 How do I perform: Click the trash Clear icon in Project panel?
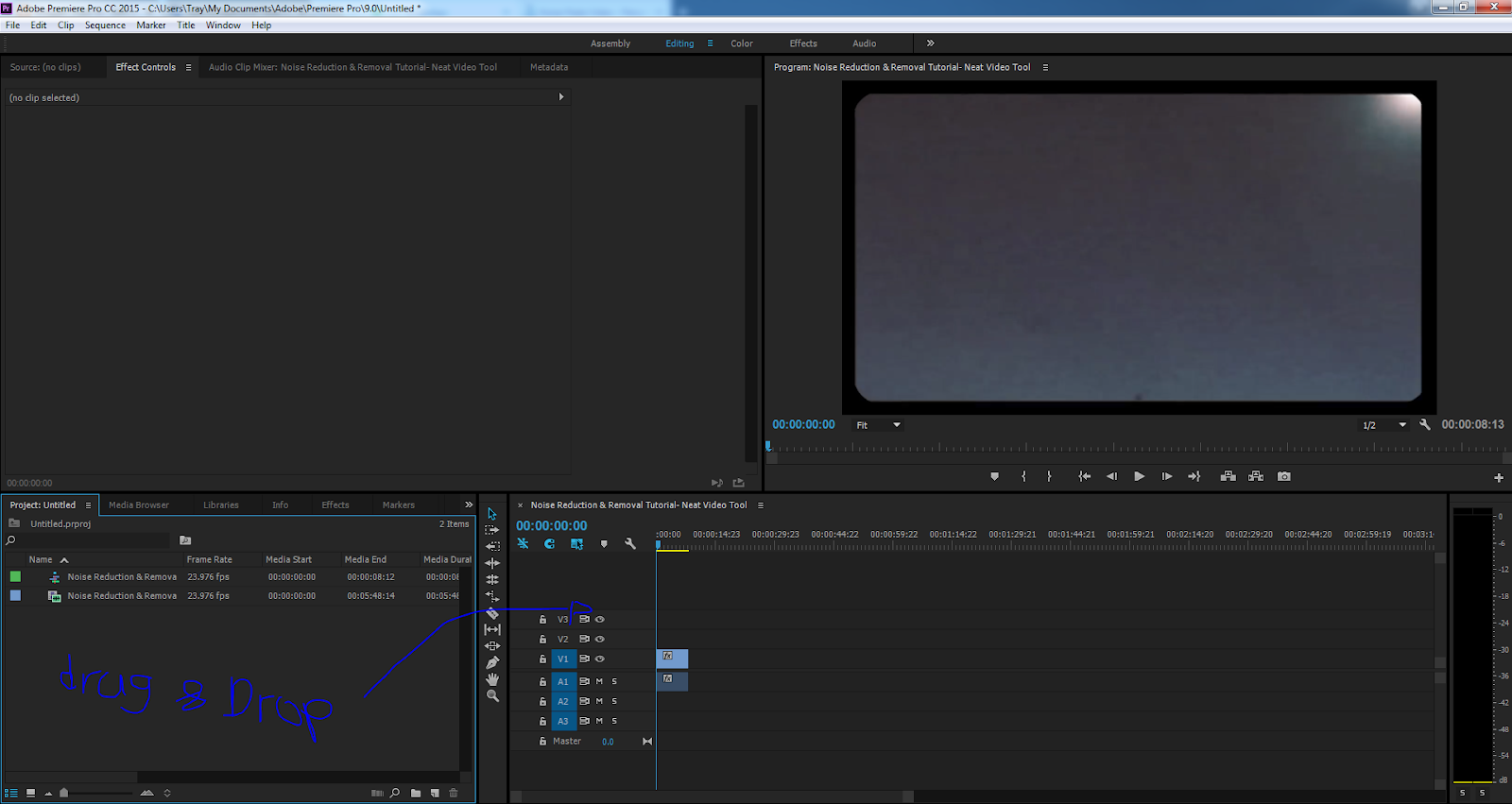click(x=454, y=793)
